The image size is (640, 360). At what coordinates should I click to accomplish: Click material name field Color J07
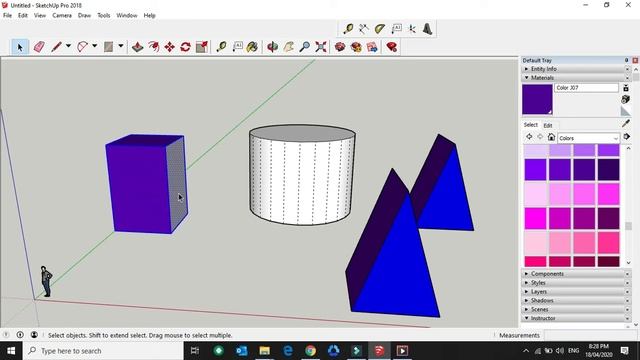586,88
